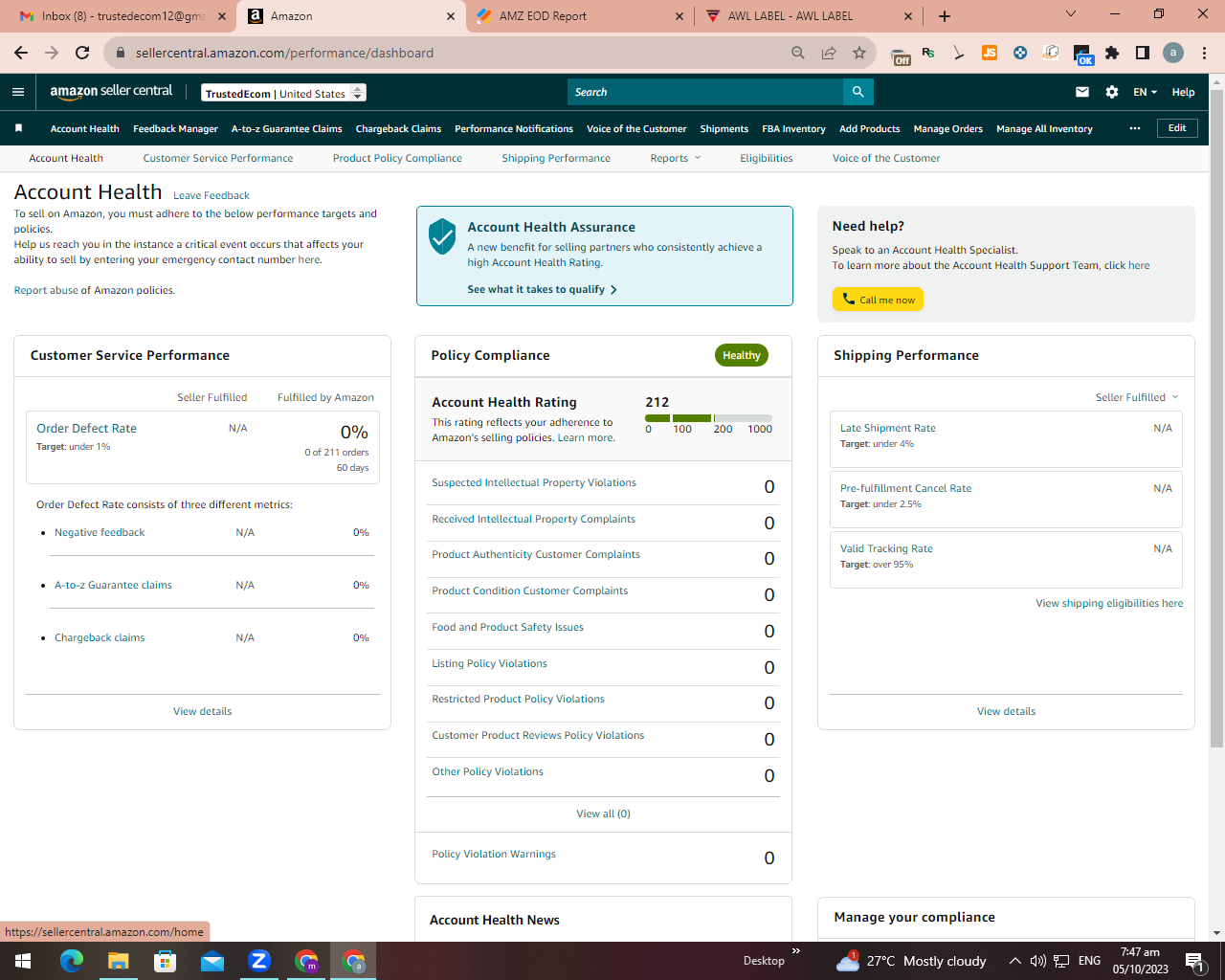Bookmark this page with the star icon
This screenshot has width=1225, height=980.
859,53
